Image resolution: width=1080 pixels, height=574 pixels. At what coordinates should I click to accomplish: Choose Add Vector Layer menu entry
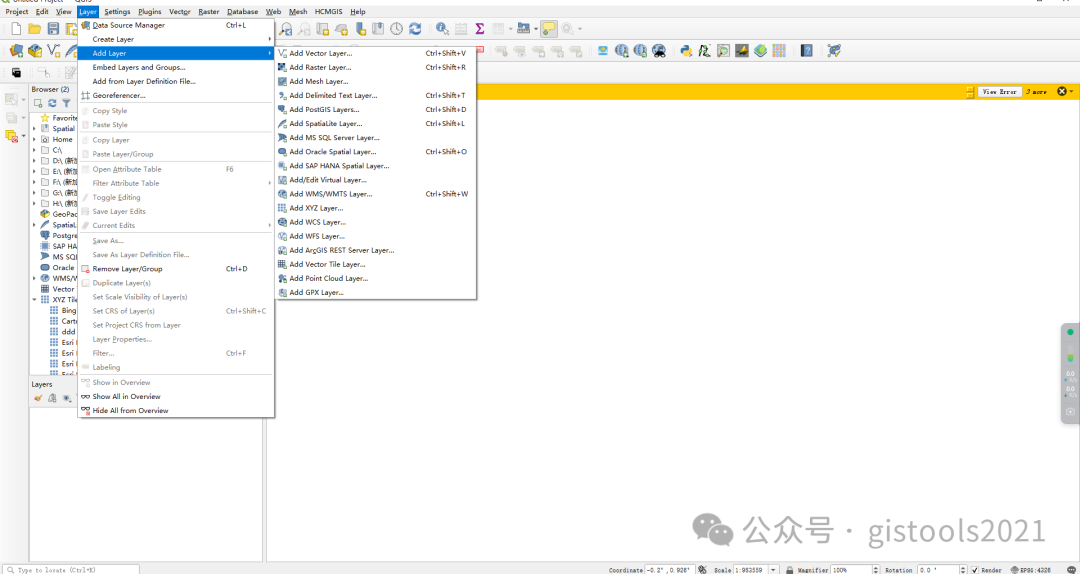375,53
